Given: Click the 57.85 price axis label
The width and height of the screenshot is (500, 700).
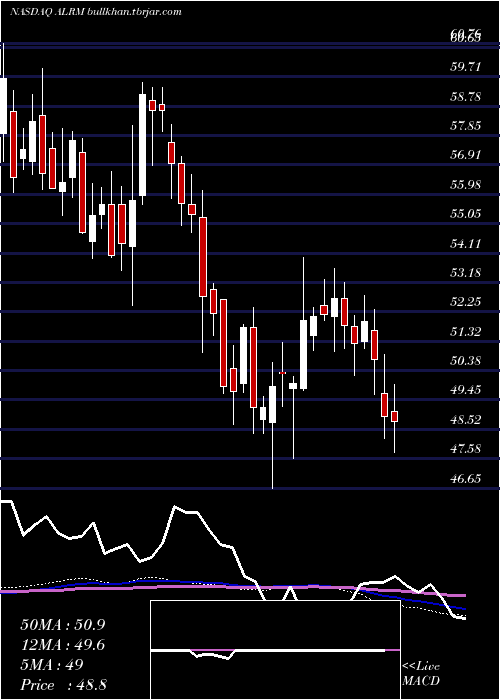Looking at the screenshot, I should pyautogui.click(x=466, y=126).
